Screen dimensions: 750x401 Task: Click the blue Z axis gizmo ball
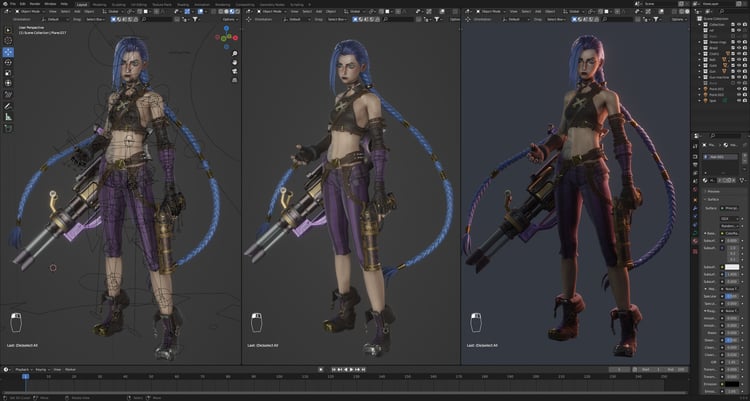(226, 29)
